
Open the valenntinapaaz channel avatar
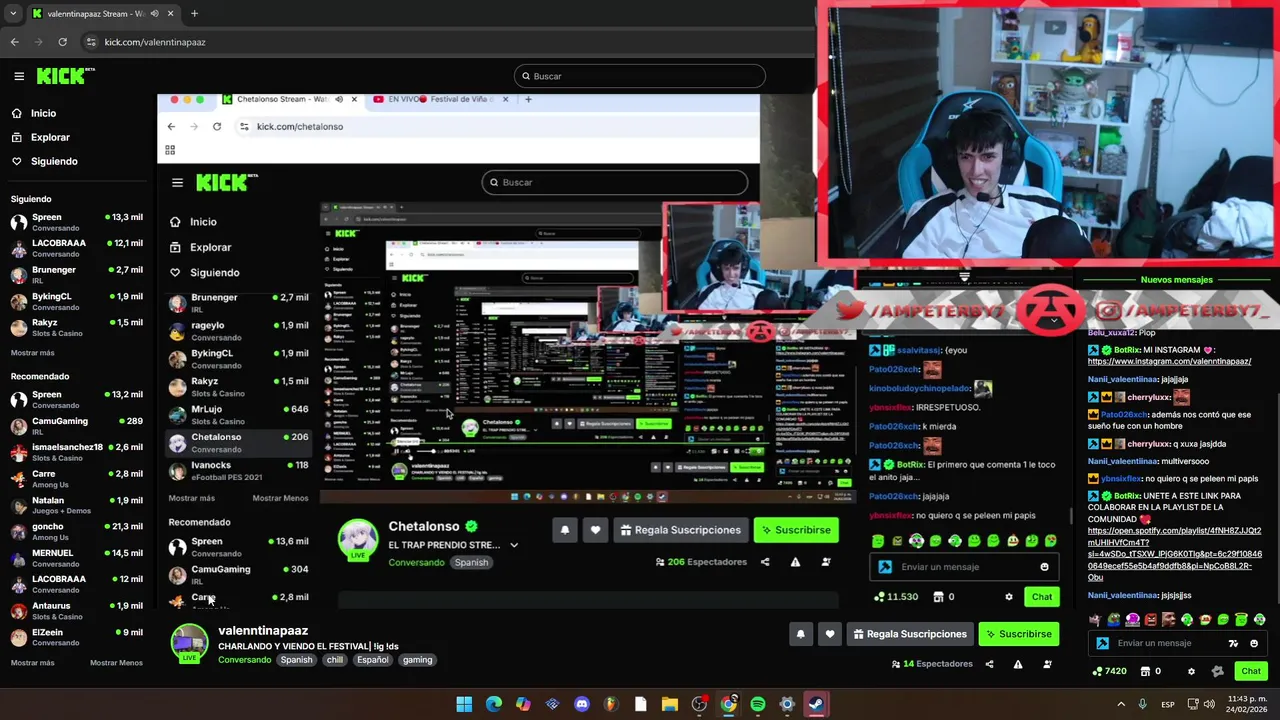[x=189, y=643]
